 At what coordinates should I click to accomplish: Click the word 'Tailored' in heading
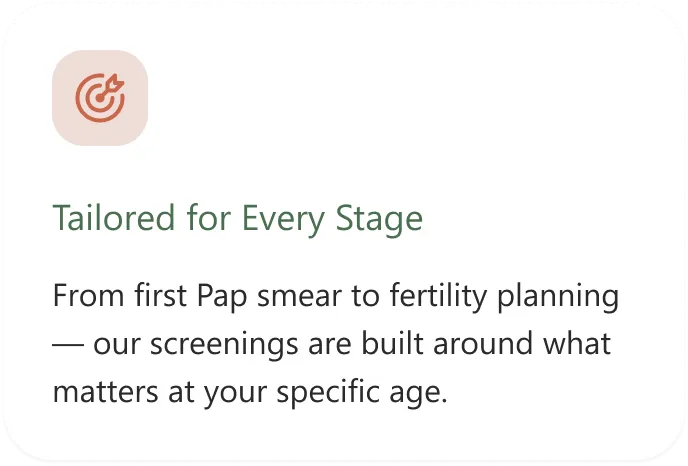click(x=114, y=217)
